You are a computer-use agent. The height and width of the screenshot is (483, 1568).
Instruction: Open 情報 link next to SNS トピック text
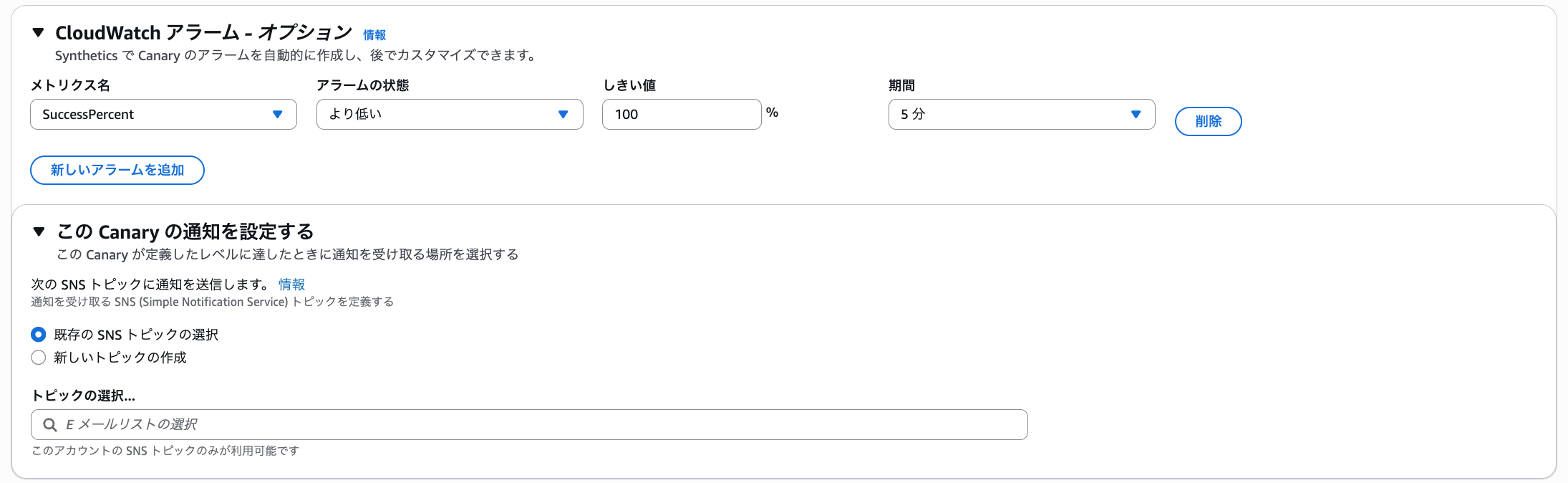pos(291,284)
